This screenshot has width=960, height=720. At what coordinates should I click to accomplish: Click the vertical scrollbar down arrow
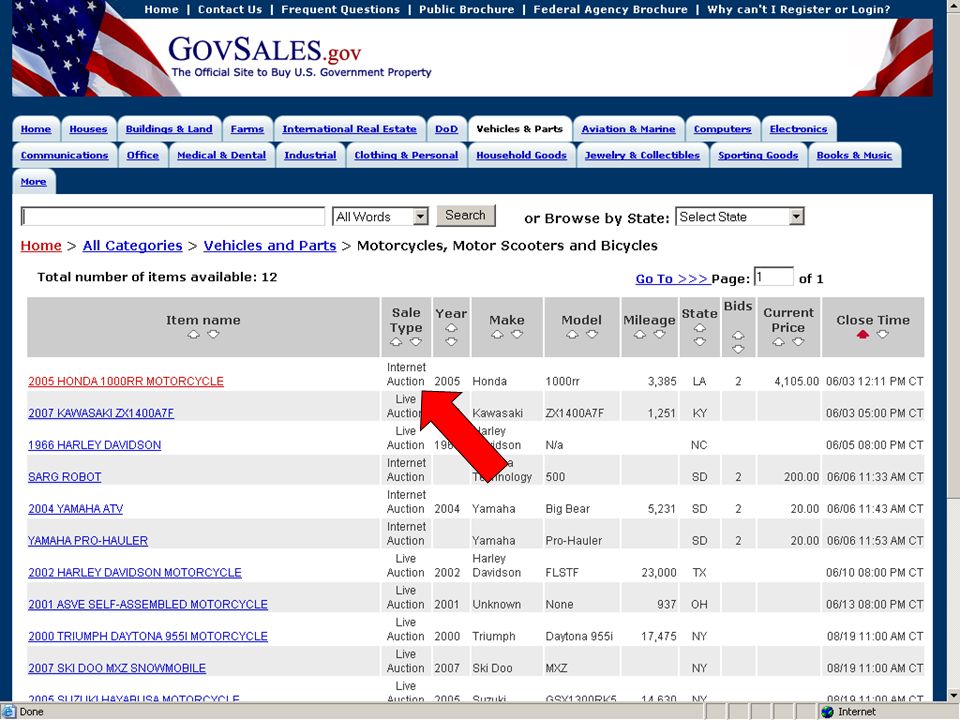tap(953, 696)
